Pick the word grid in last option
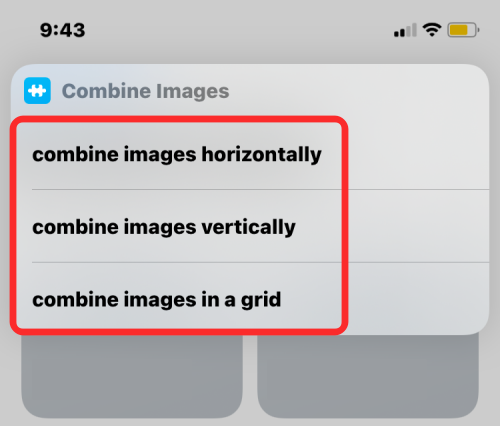The image size is (500, 426). [261, 300]
